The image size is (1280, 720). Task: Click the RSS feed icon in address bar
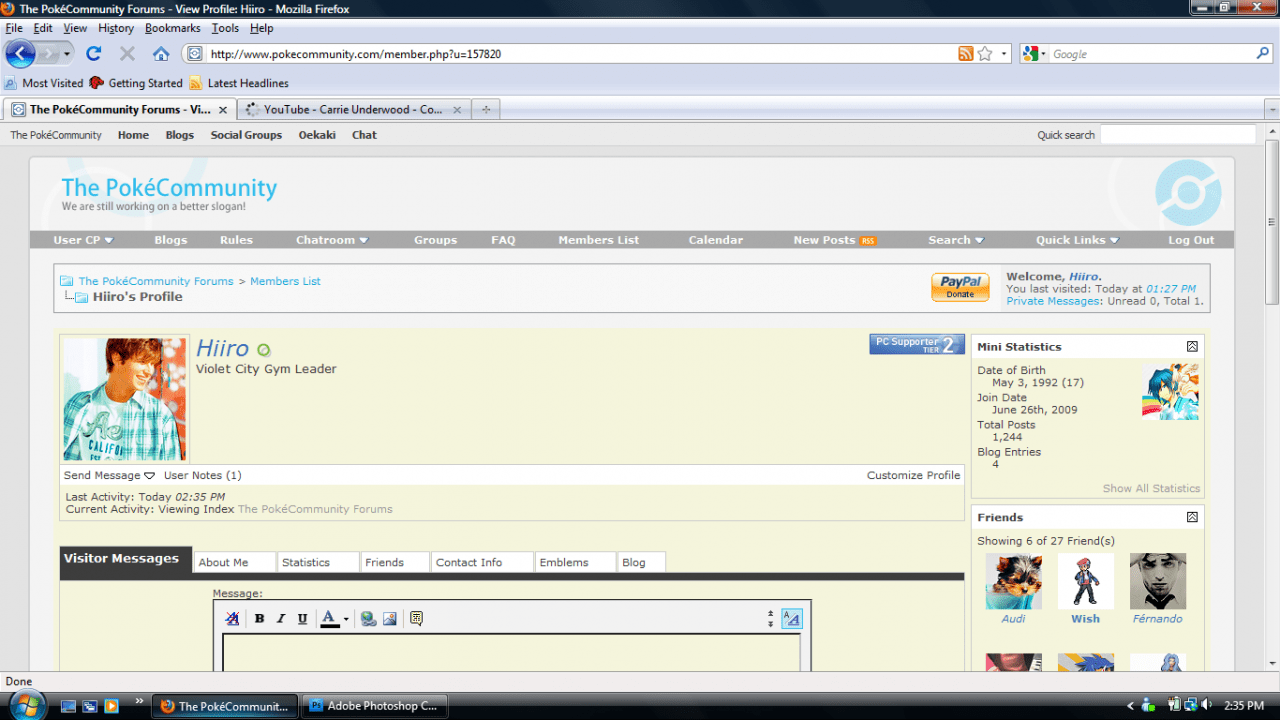tap(965, 54)
